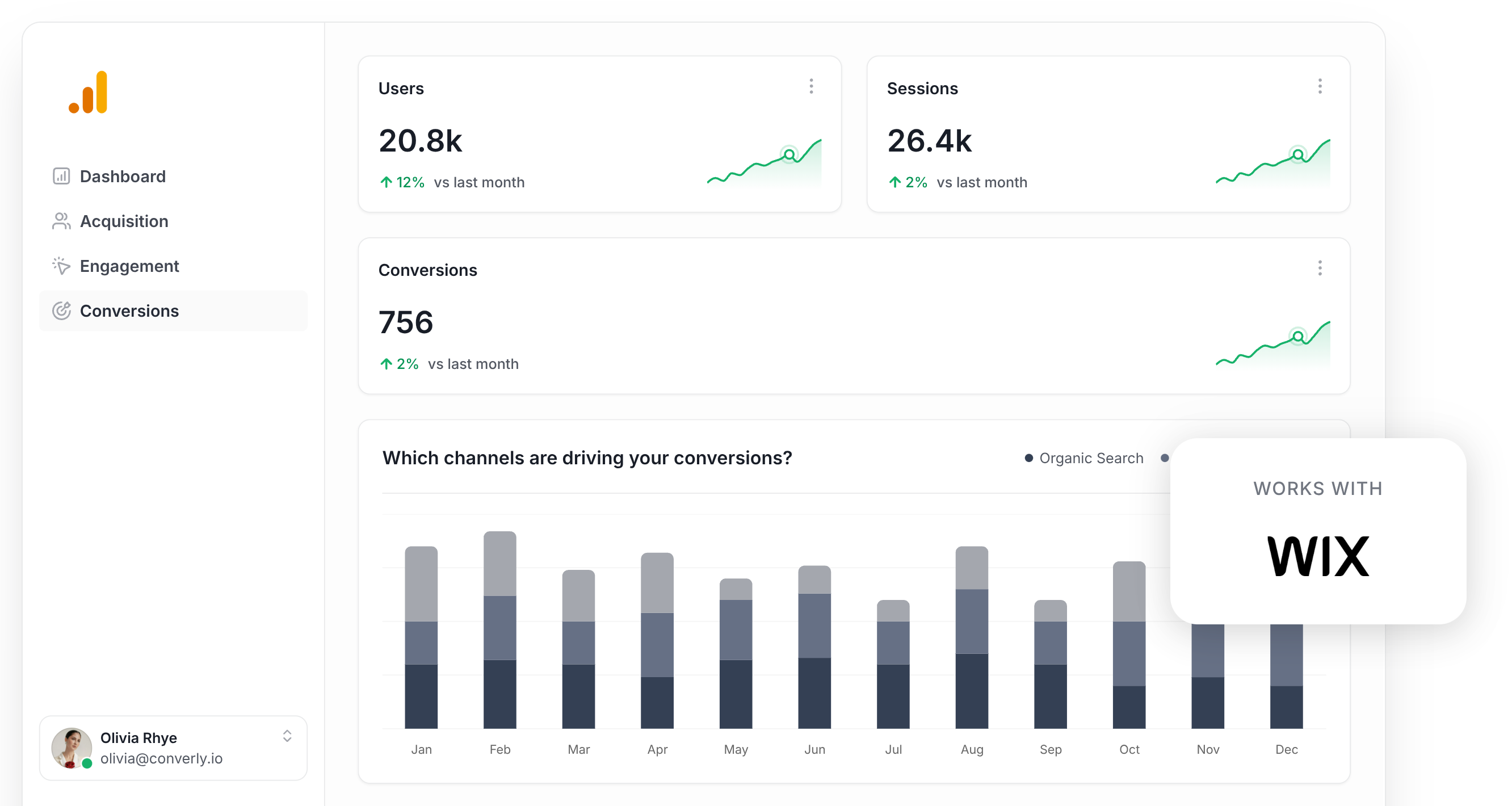Screen dimensions: 1512x806
Task: Open the Conversions card three-dot menu
Action: pyautogui.click(x=1320, y=268)
